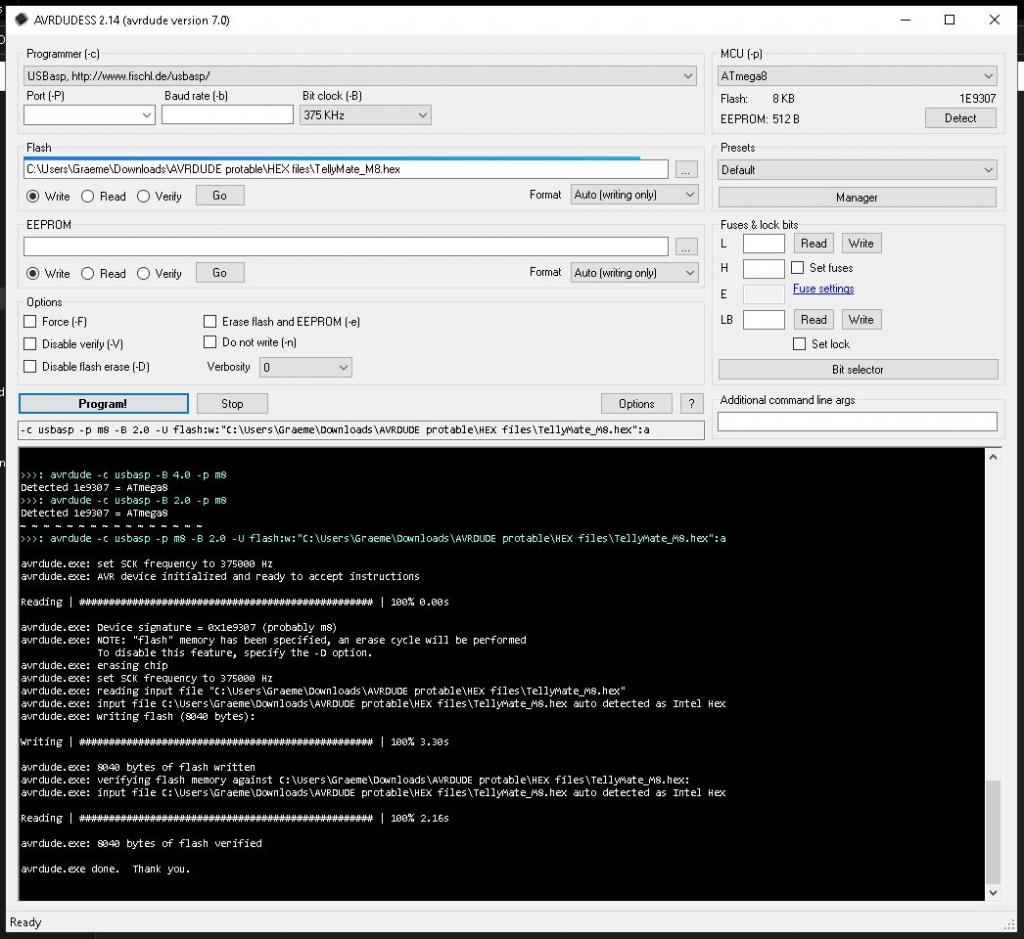Expand the MCU ATmega8 dropdown
This screenshot has width=1024, height=939.
click(x=857, y=76)
